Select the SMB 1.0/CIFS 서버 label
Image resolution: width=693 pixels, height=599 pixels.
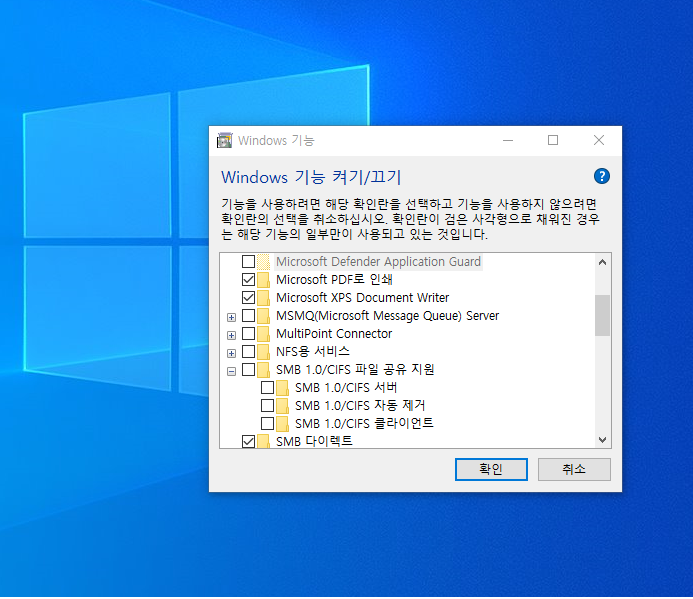tap(346, 388)
